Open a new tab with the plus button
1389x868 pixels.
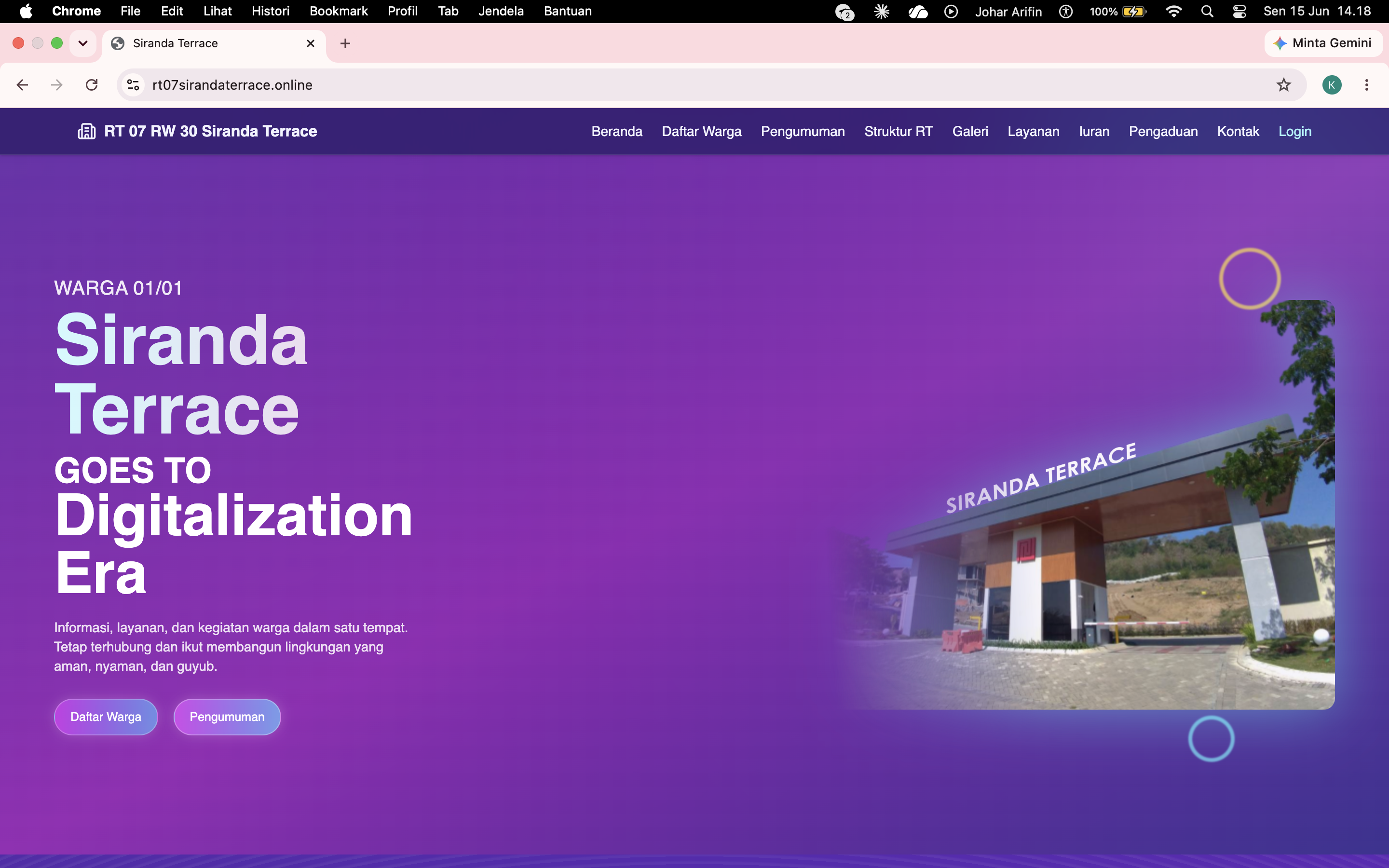(345, 43)
